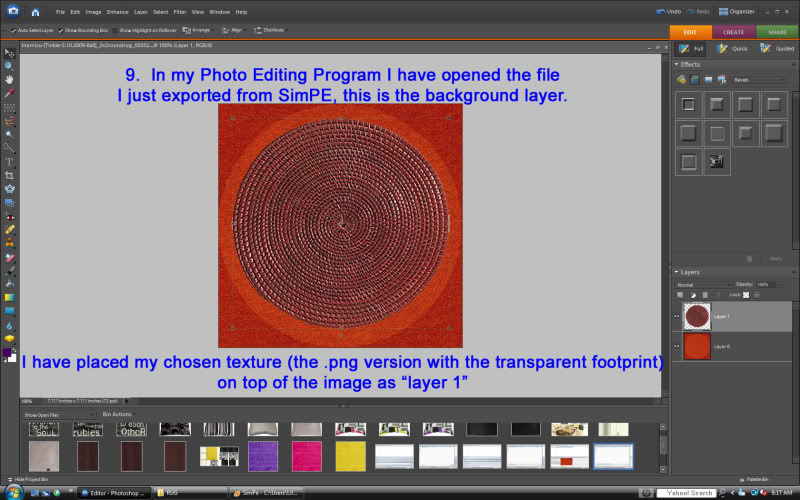Select the Eraser tool
Viewport: 800px width, 500px height.
coord(9,258)
